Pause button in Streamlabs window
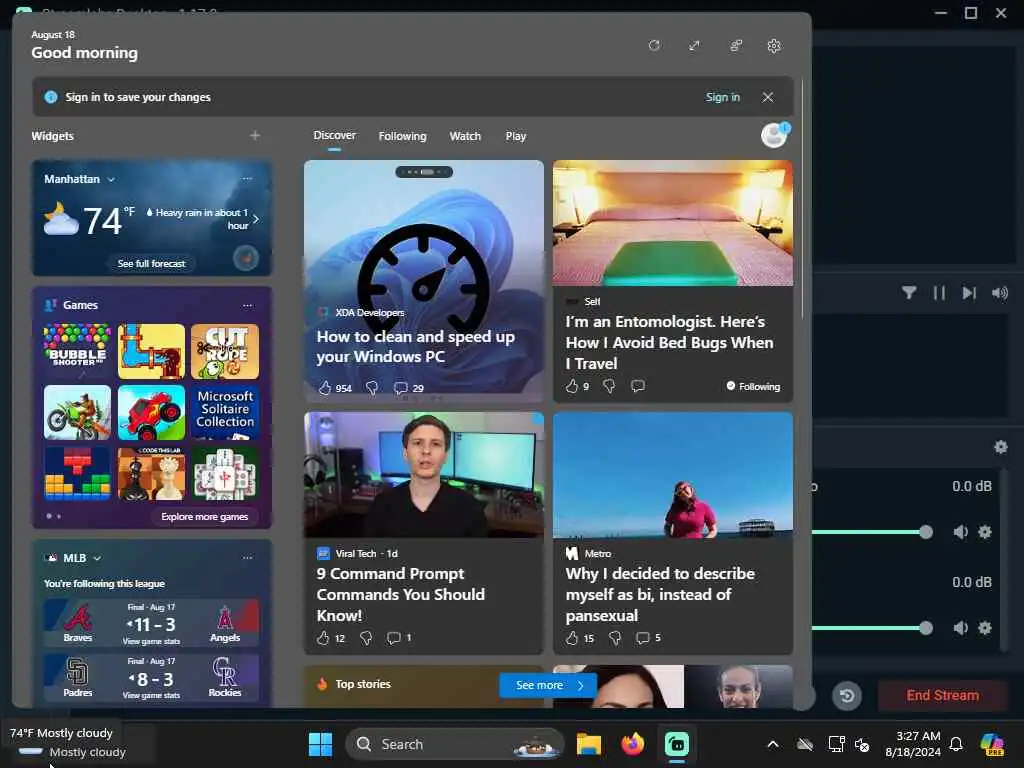Screen dimensions: 1024x768 coord(939,293)
